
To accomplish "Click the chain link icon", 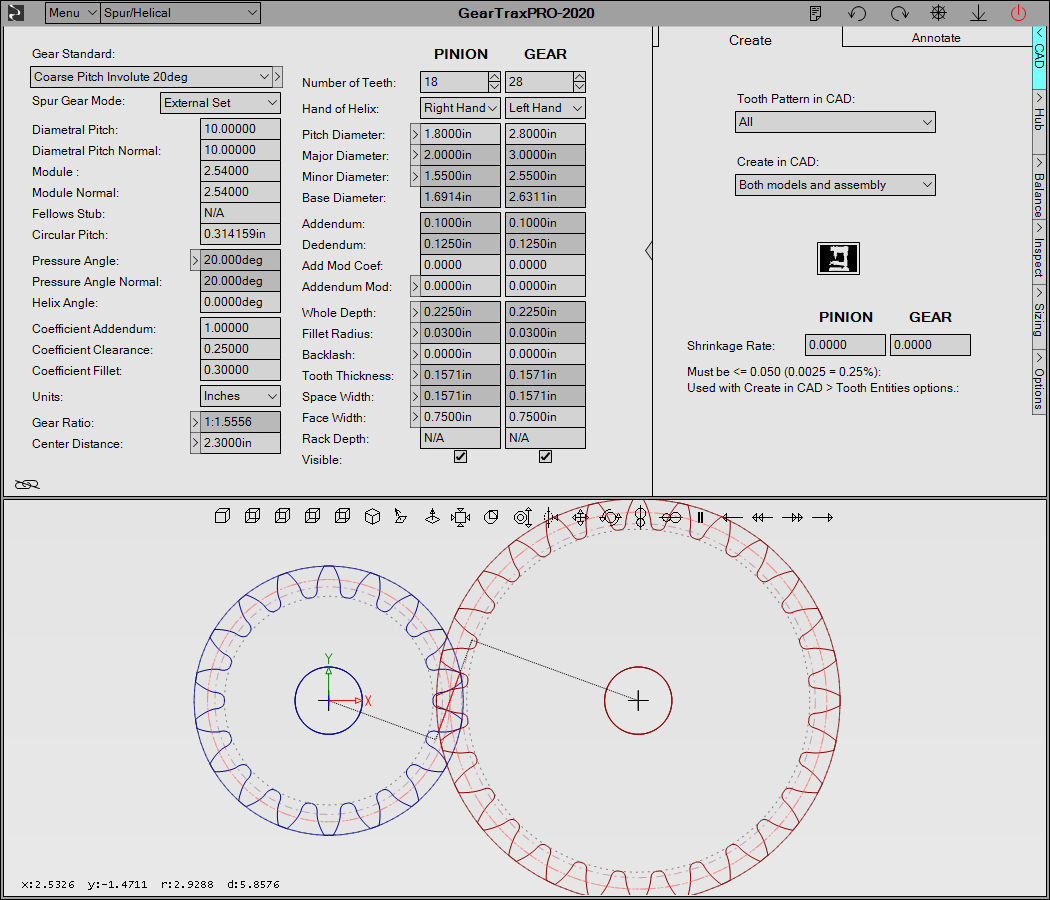I will coord(27,484).
